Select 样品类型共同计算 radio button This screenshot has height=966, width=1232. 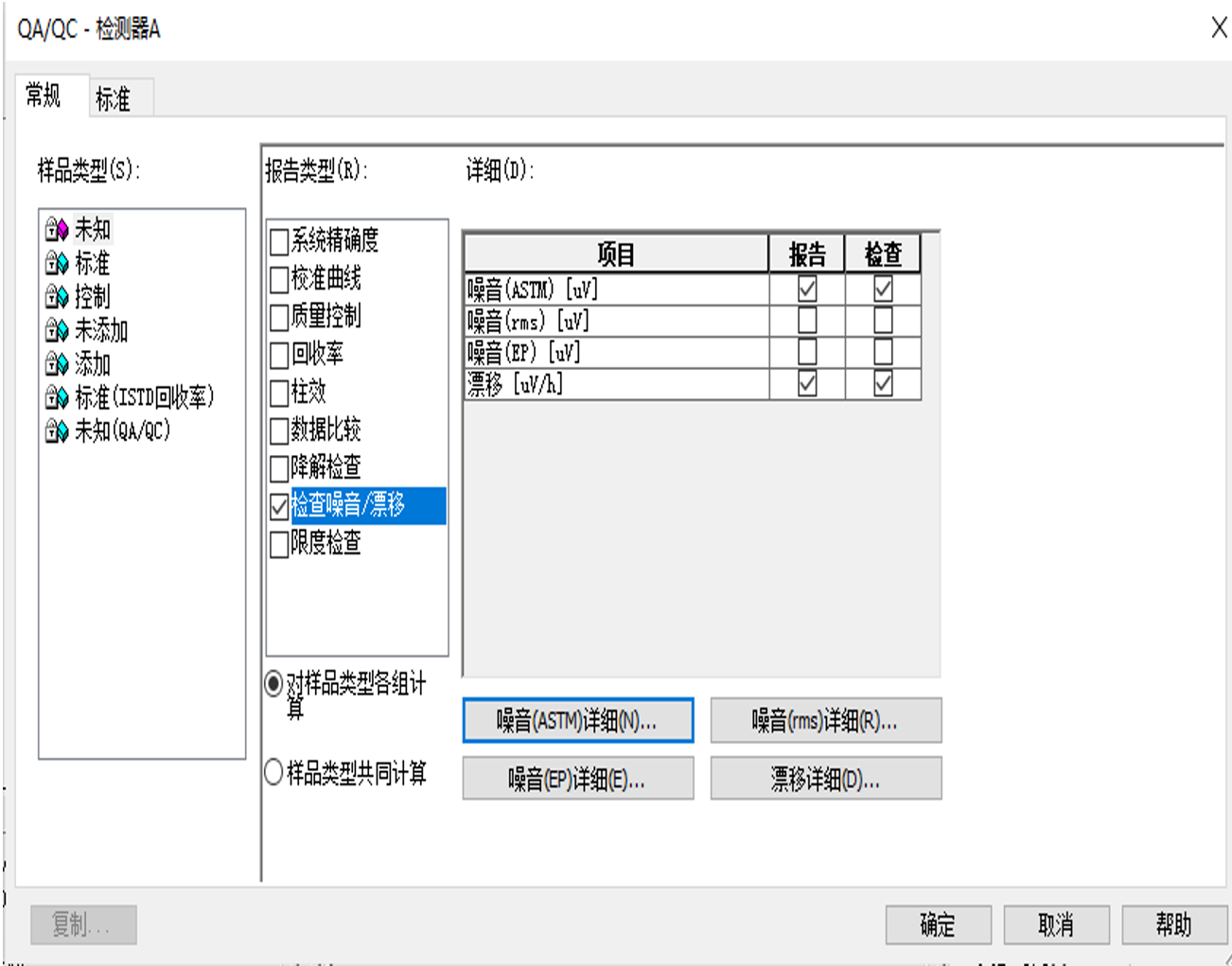coord(274,773)
